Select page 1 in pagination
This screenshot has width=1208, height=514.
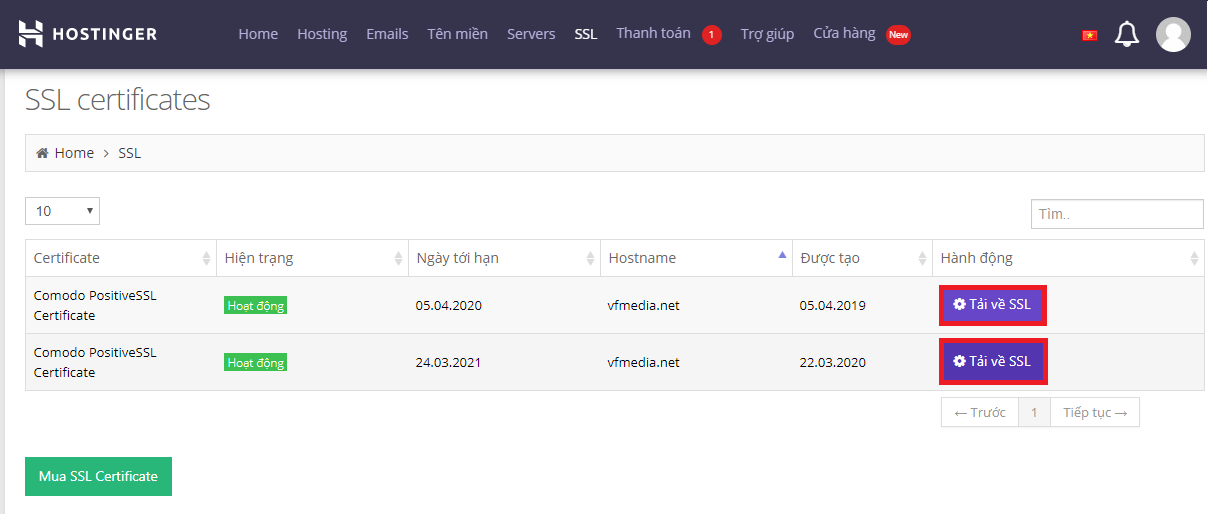tap(1035, 412)
